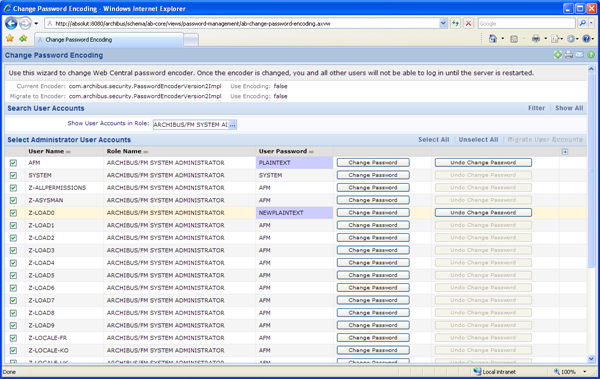Go back with the browser Back arrow
This screenshot has height=379, width=600.
pos(11,24)
